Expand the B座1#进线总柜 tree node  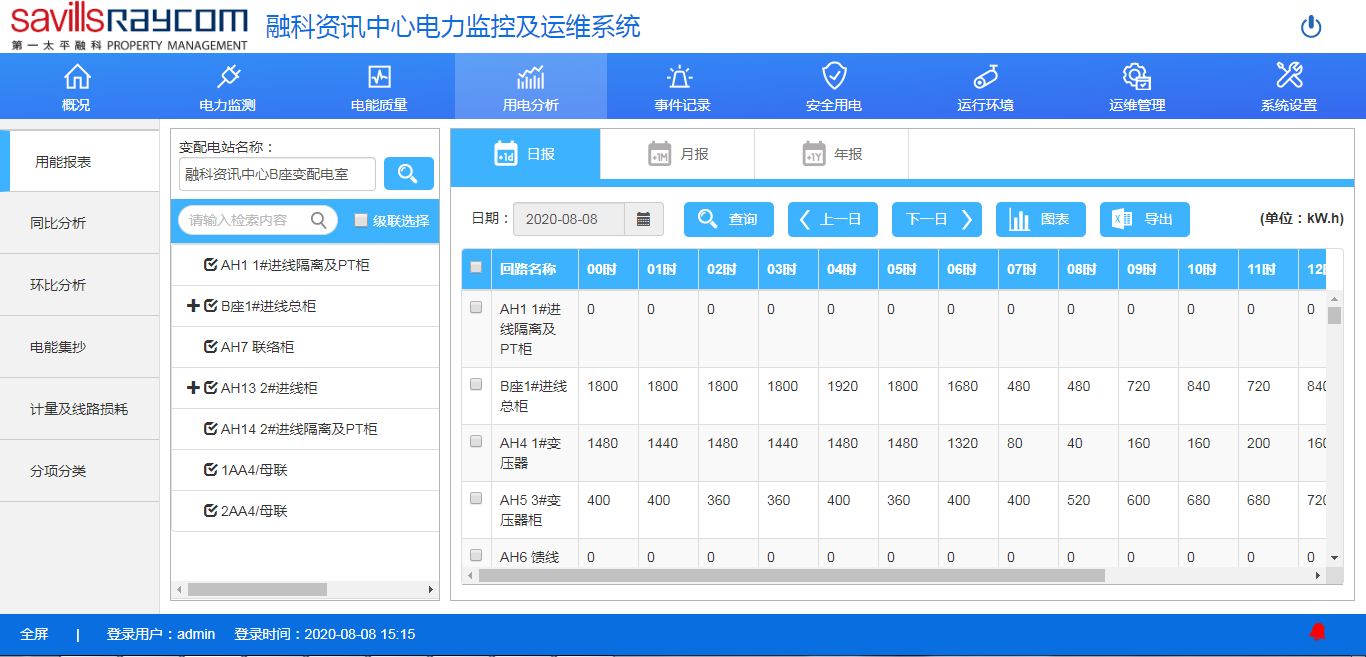[x=193, y=306]
